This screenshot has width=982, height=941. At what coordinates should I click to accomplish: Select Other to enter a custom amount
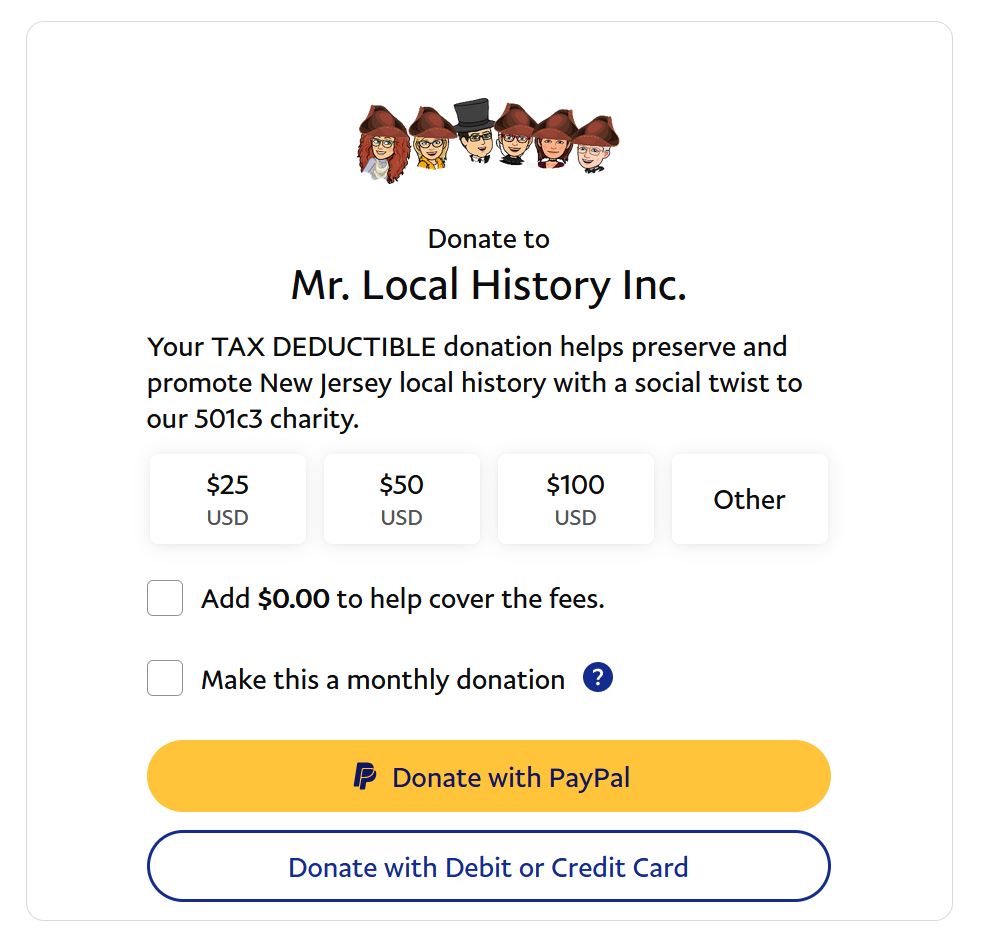tap(749, 499)
